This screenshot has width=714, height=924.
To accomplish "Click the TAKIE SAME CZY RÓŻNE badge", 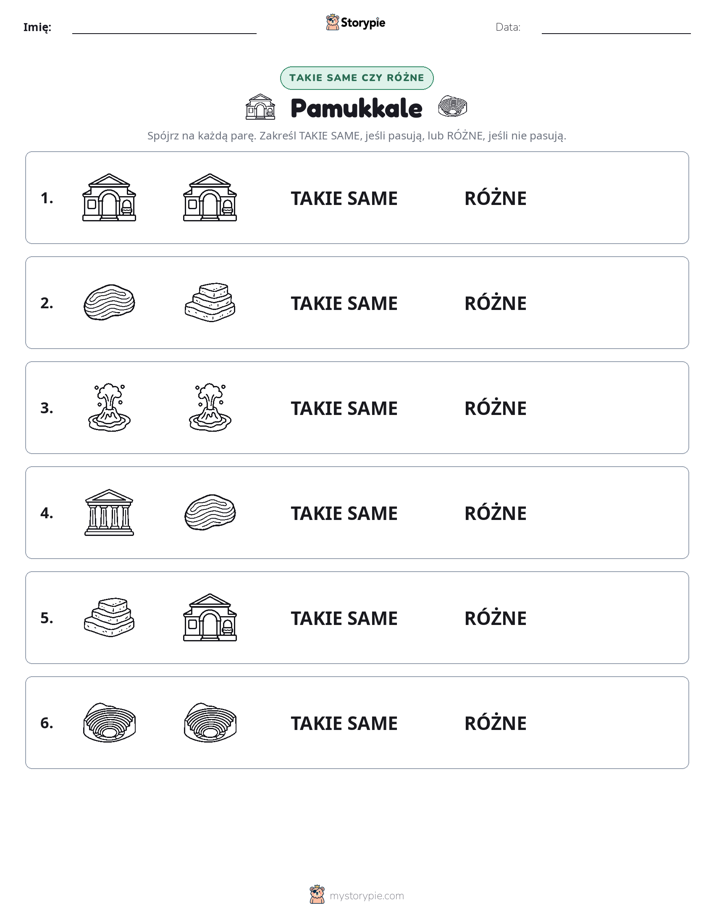I will pyautogui.click(x=356, y=78).
